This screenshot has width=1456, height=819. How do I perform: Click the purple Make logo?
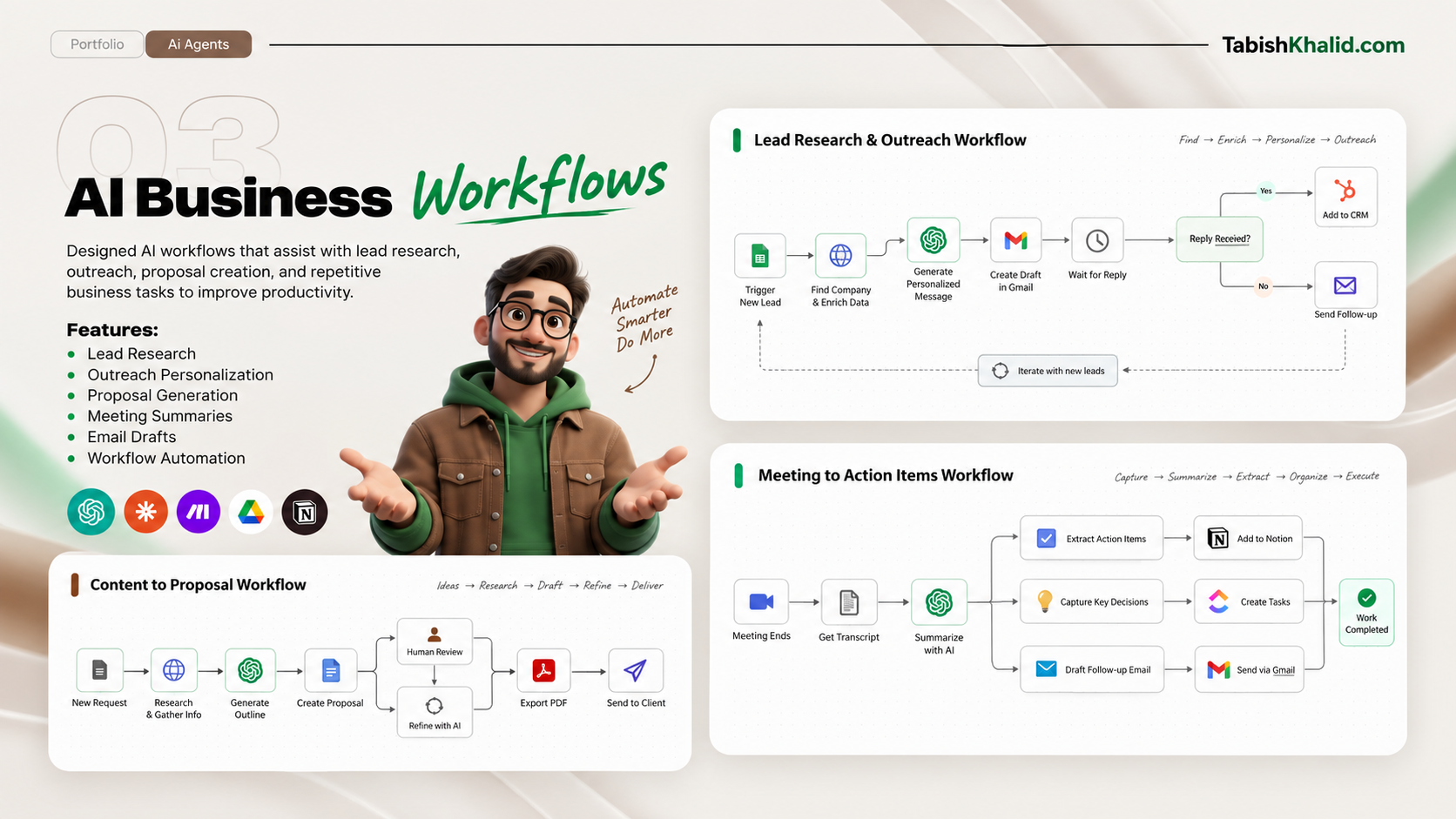[x=199, y=512]
